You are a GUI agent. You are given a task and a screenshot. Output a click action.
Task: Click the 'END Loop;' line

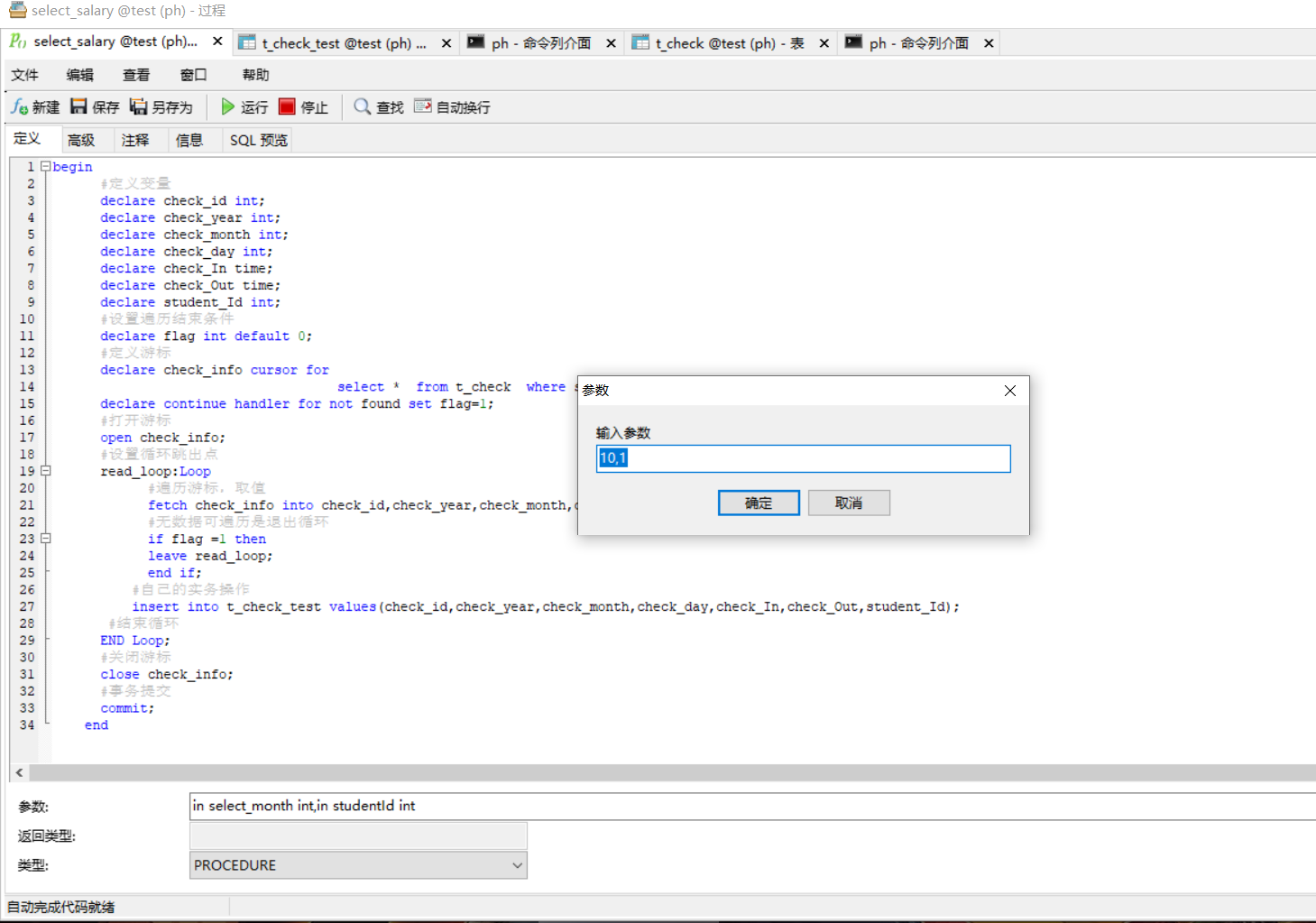(x=134, y=641)
